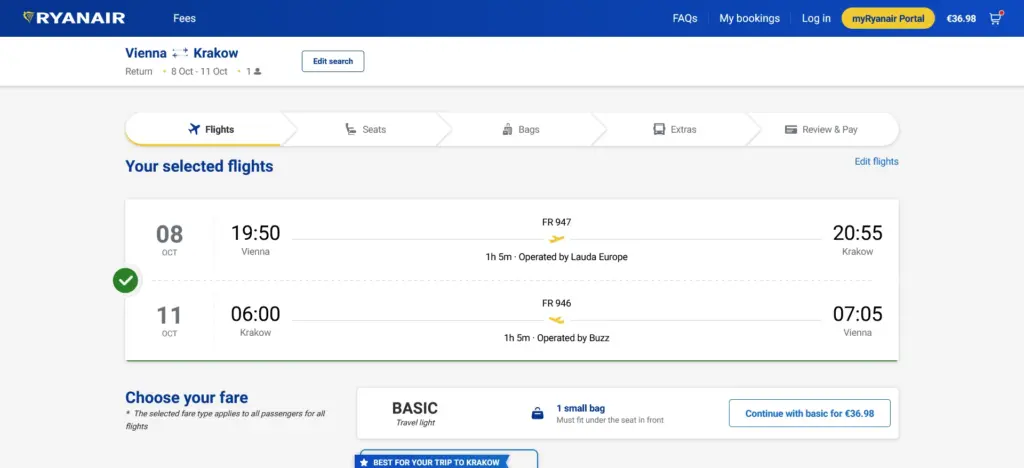This screenshot has width=1024, height=468.
Task: Continue with basic for €36.98
Action: [810, 413]
